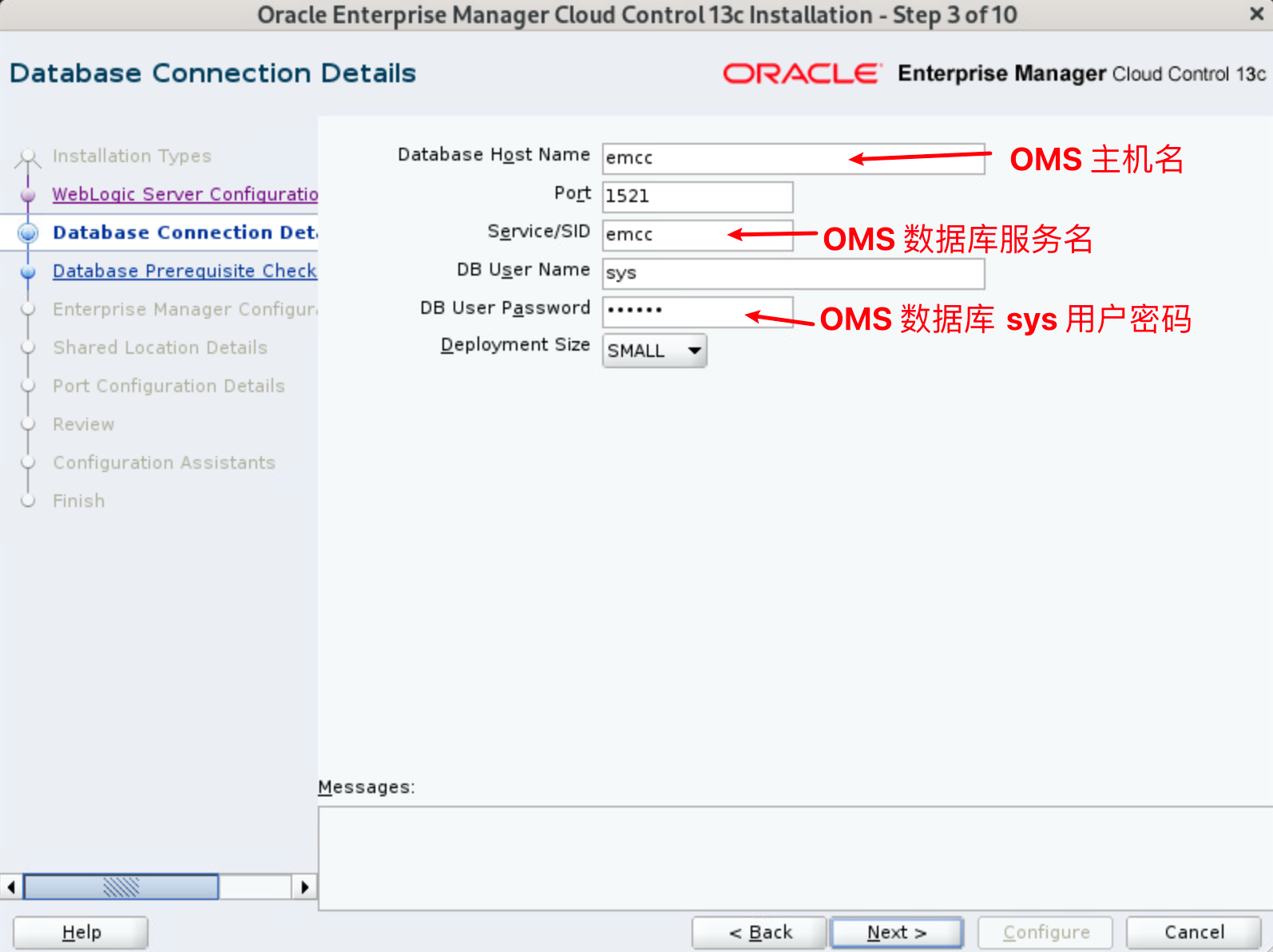Viewport: 1273px width, 952px height.
Task: Click the Help button
Action: click(81, 932)
